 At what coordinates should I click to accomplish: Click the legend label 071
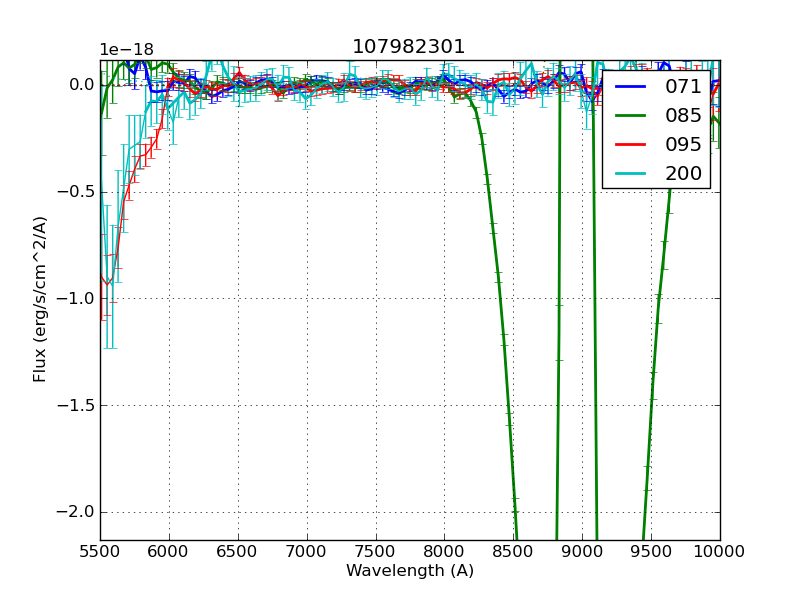683,87
